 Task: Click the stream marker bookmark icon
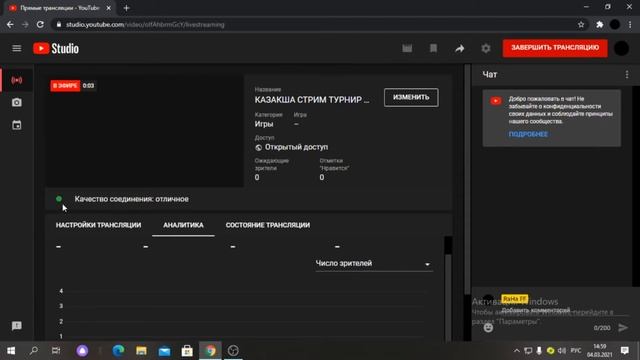click(433, 49)
